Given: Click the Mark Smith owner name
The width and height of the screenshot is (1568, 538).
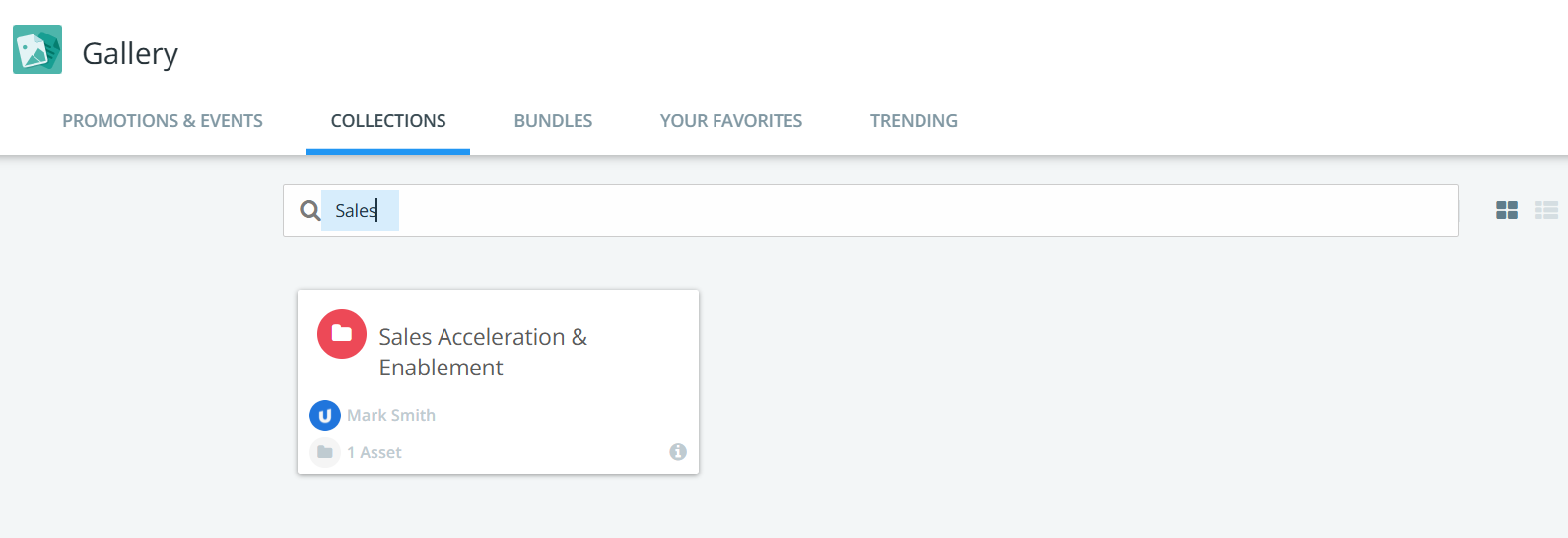Looking at the screenshot, I should click(x=391, y=416).
